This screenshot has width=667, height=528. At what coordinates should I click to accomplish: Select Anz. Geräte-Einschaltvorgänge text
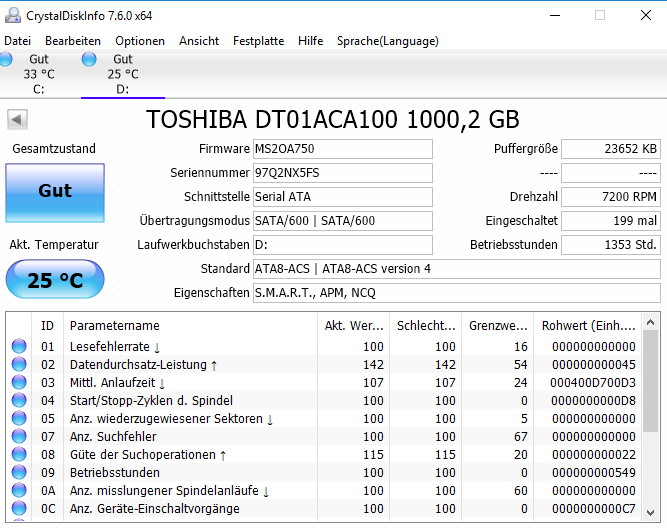pyautogui.click(x=155, y=508)
